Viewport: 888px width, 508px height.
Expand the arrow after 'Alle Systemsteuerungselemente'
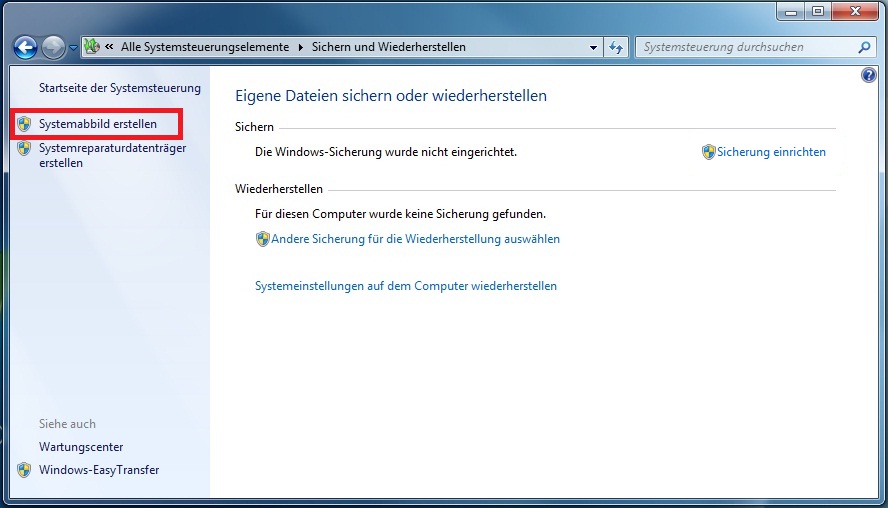pyautogui.click(x=301, y=47)
